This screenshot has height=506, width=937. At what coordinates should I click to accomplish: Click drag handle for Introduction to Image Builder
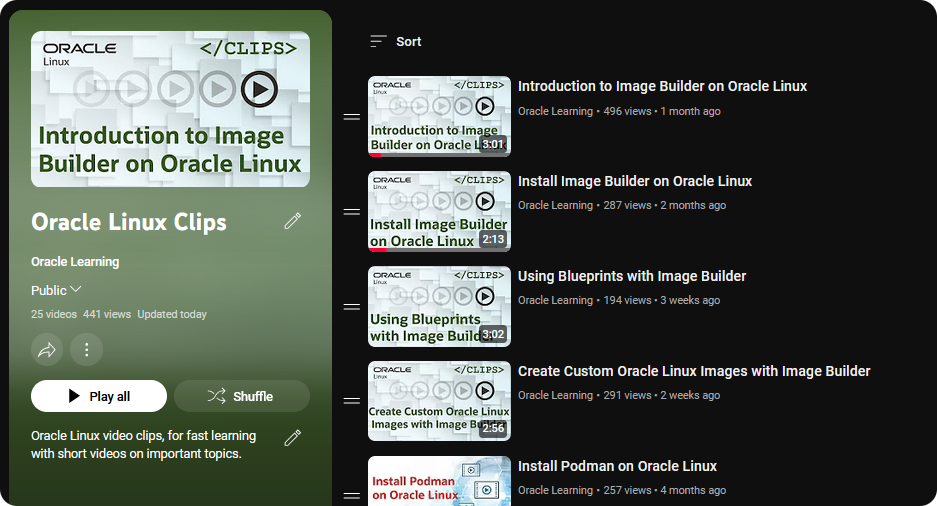tap(352, 117)
